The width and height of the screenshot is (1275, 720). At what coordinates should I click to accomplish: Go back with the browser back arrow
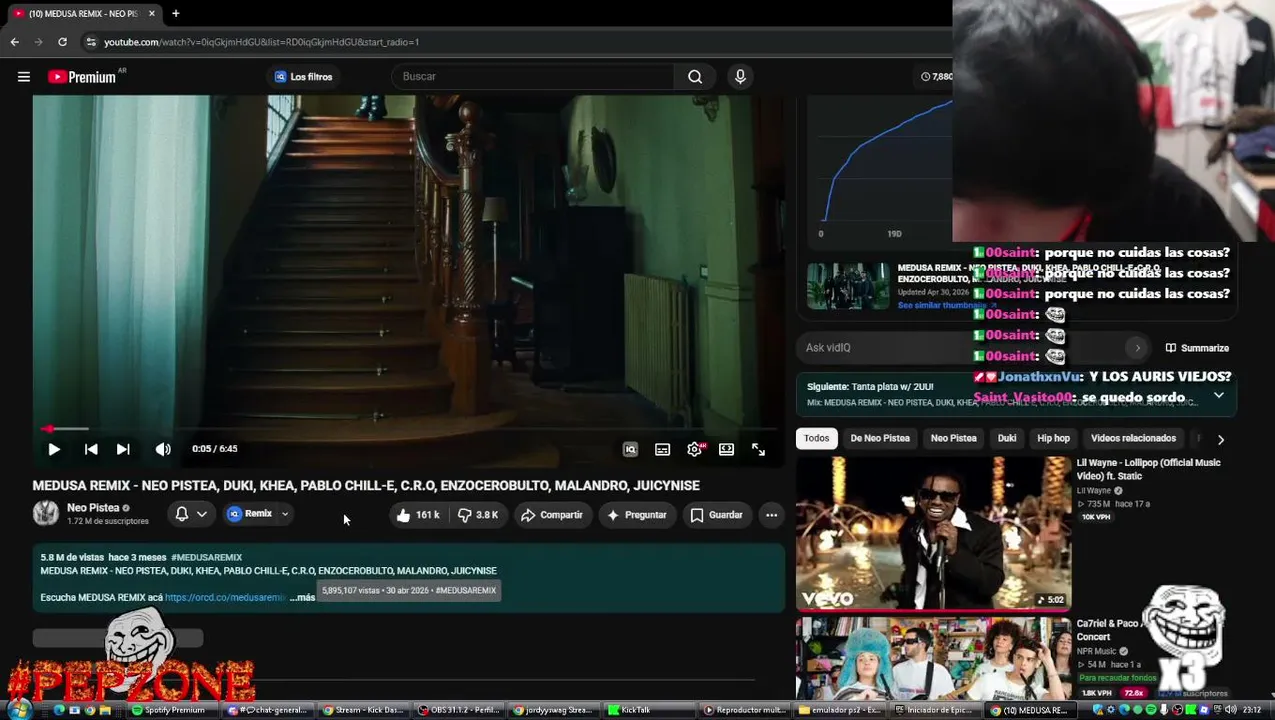(14, 42)
